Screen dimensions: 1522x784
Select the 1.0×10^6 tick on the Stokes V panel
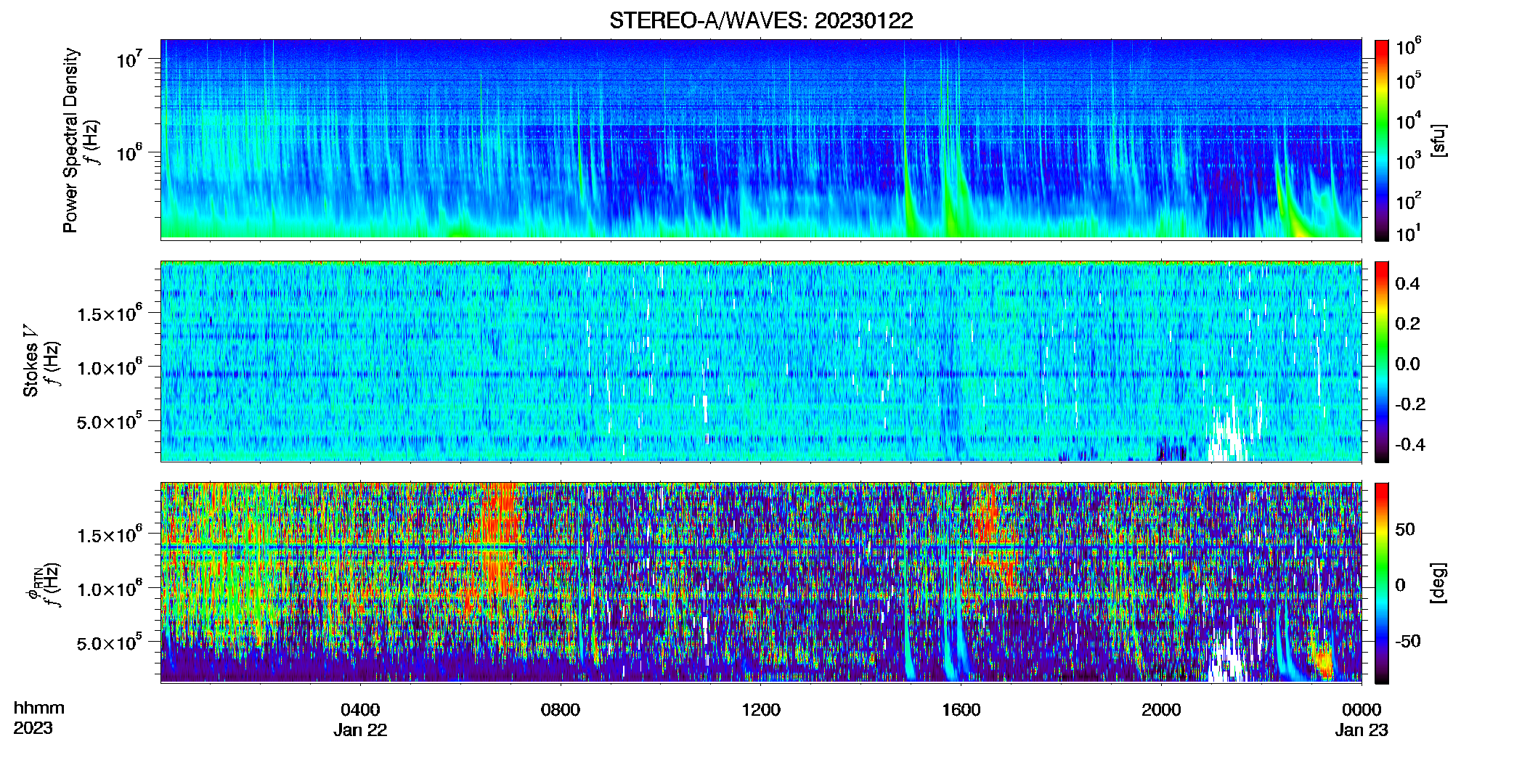110,367
